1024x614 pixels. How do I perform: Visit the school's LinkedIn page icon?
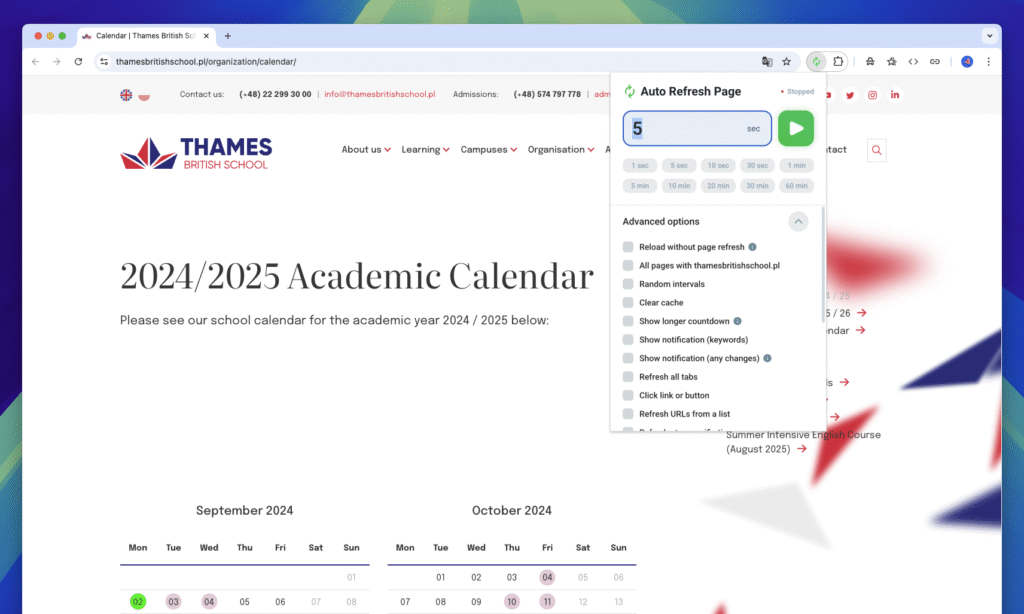(895, 95)
